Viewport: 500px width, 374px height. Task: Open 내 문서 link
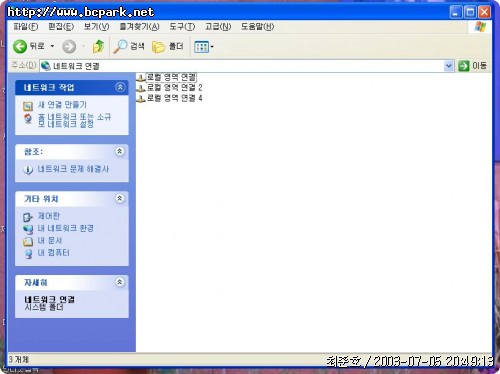[50, 240]
